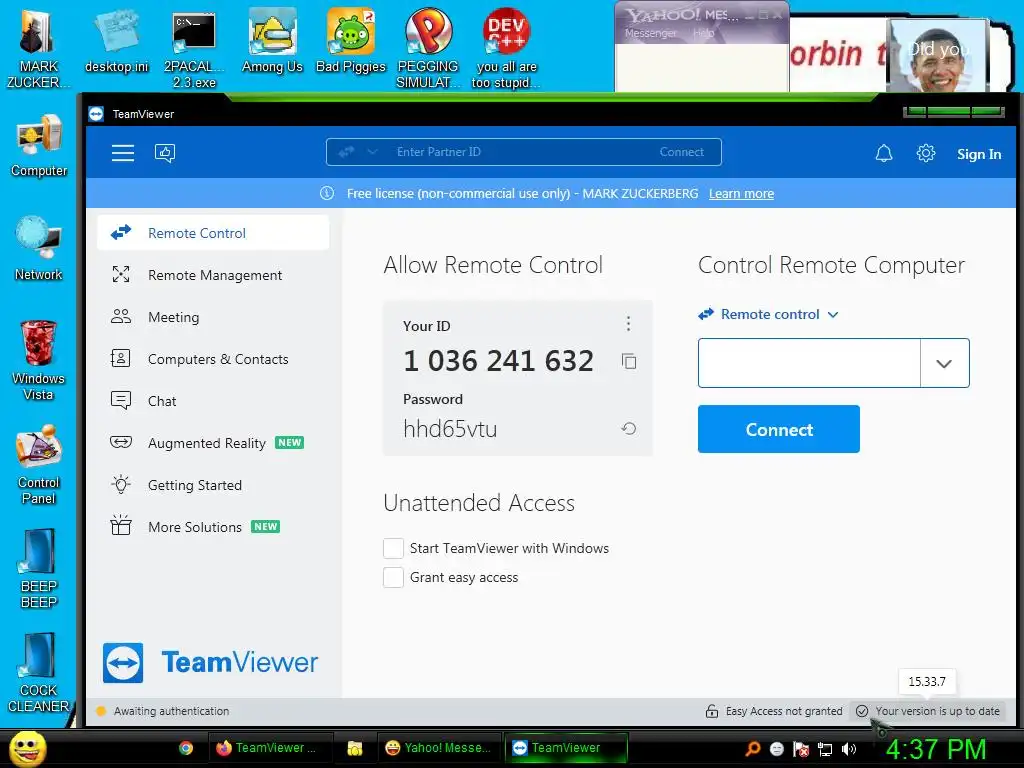This screenshot has width=1024, height=768.
Task: Click the active TeamViewer taskbar button
Action: click(566, 748)
